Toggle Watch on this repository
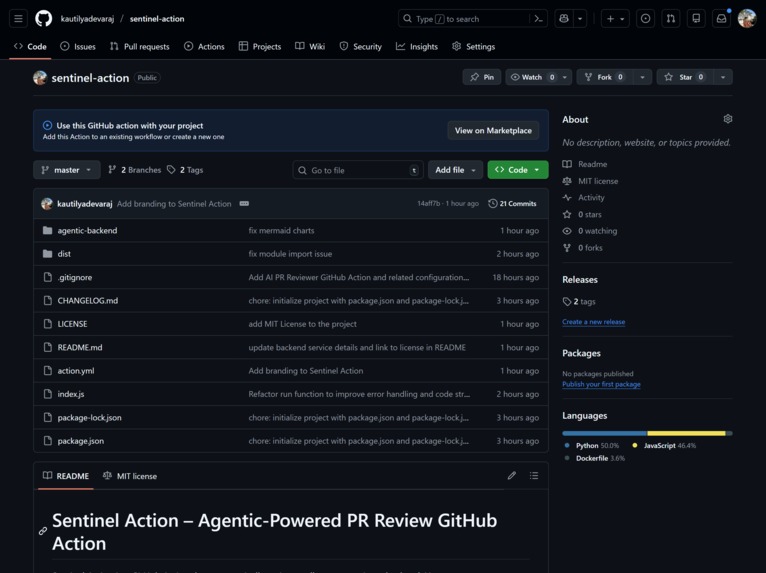The width and height of the screenshot is (766, 573). [x=532, y=77]
